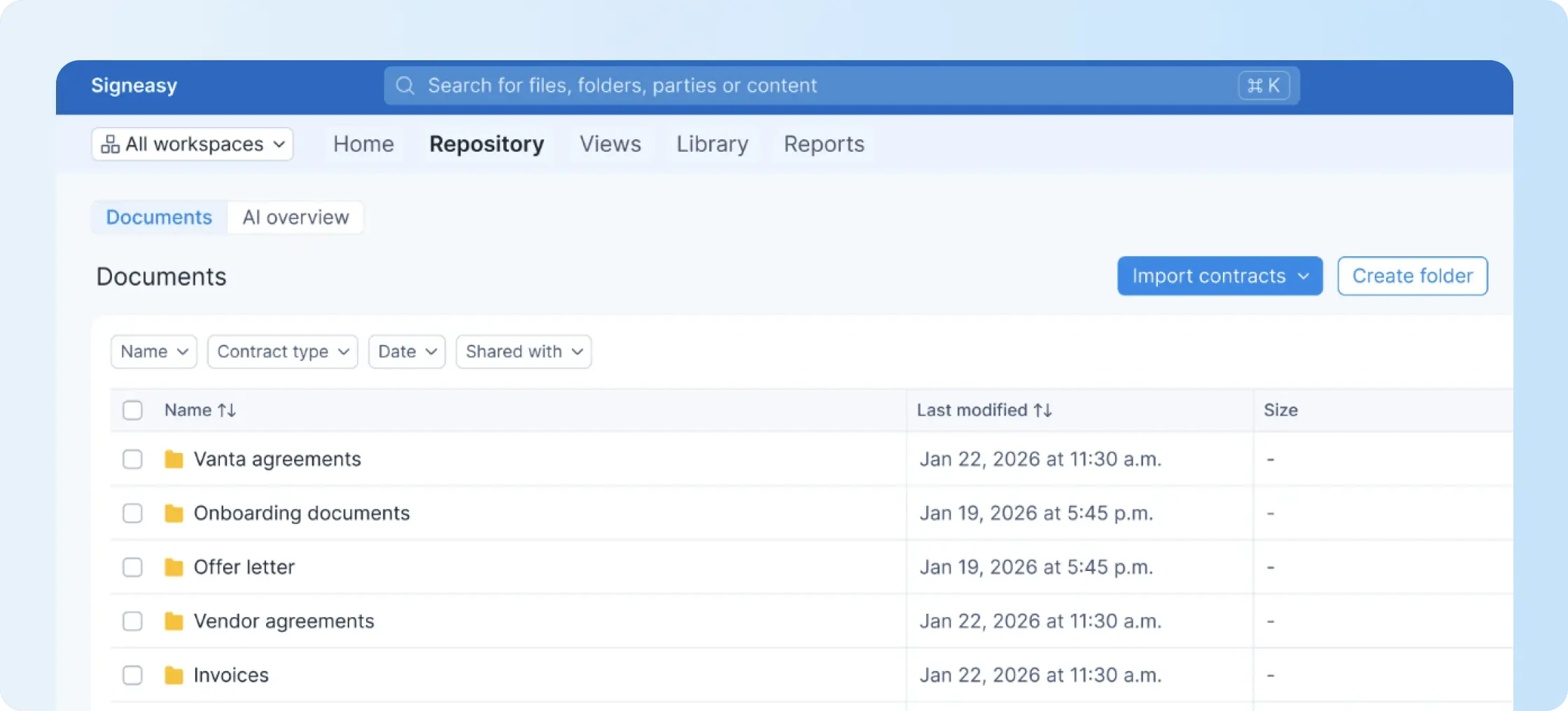Click the Vanta agreements folder icon
Screen dimensions: 1568x711
[174, 459]
